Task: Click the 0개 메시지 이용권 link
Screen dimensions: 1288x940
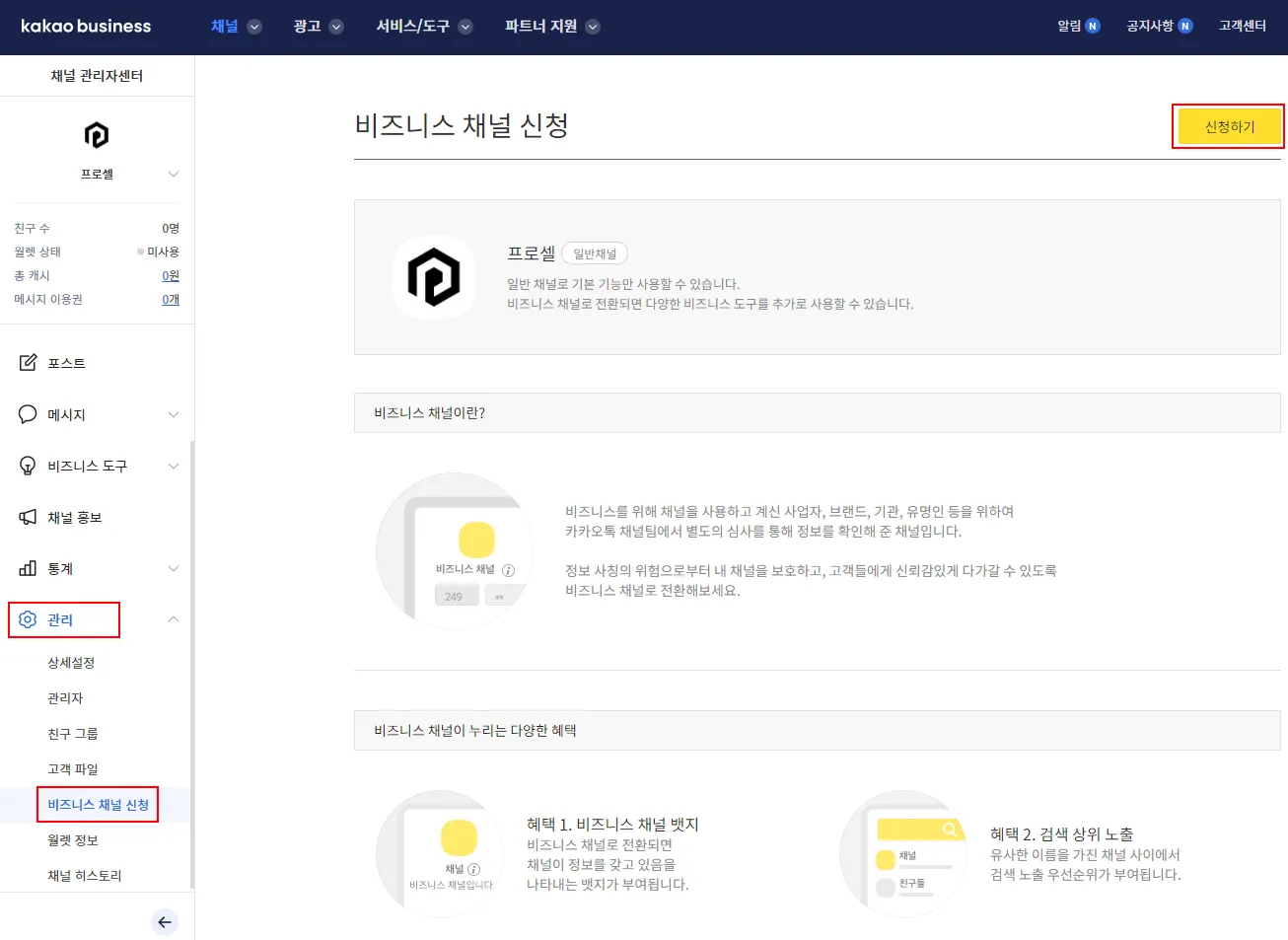Action: 171,300
